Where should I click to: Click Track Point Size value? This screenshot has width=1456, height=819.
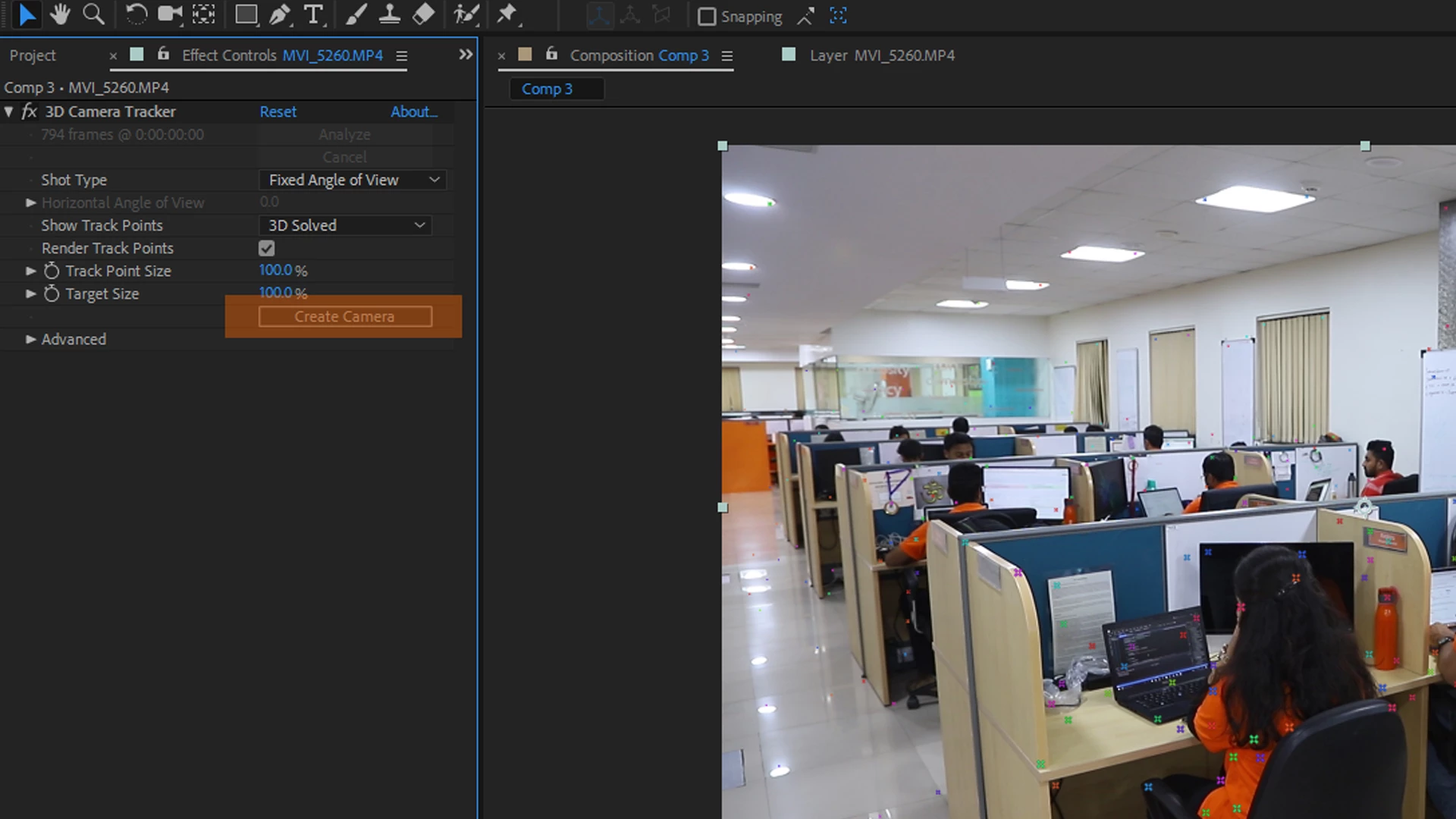point(276,271)
